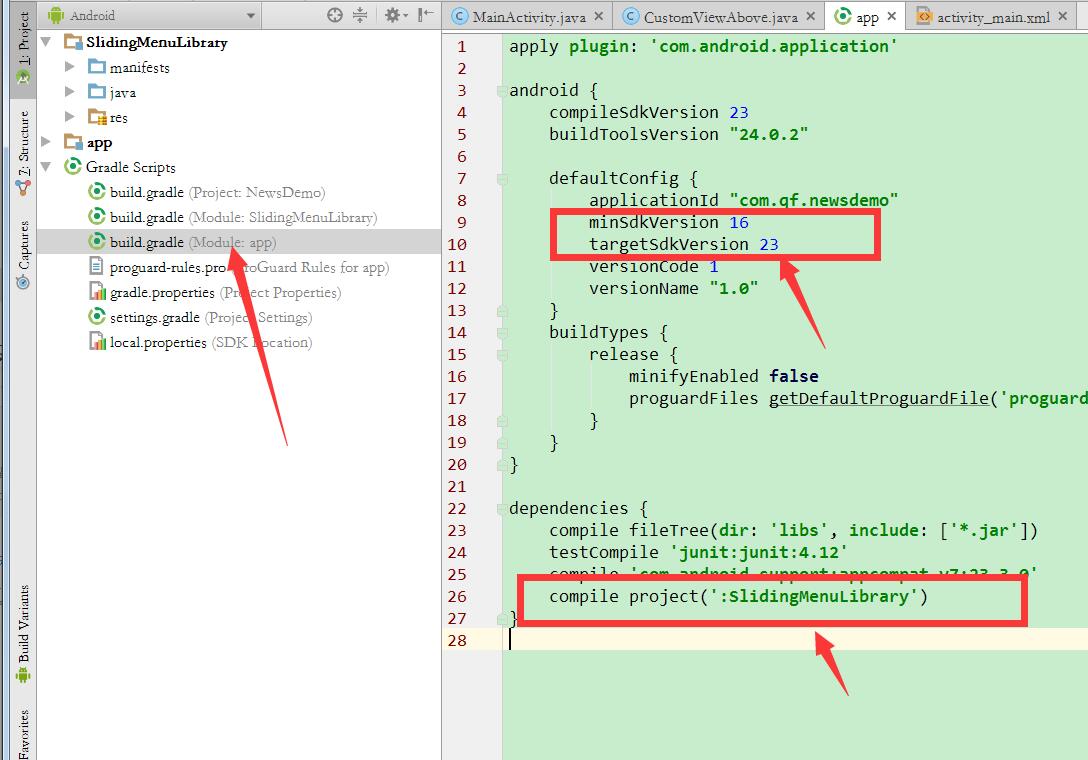Fold the dependencies block at line 22

[501, 509]
